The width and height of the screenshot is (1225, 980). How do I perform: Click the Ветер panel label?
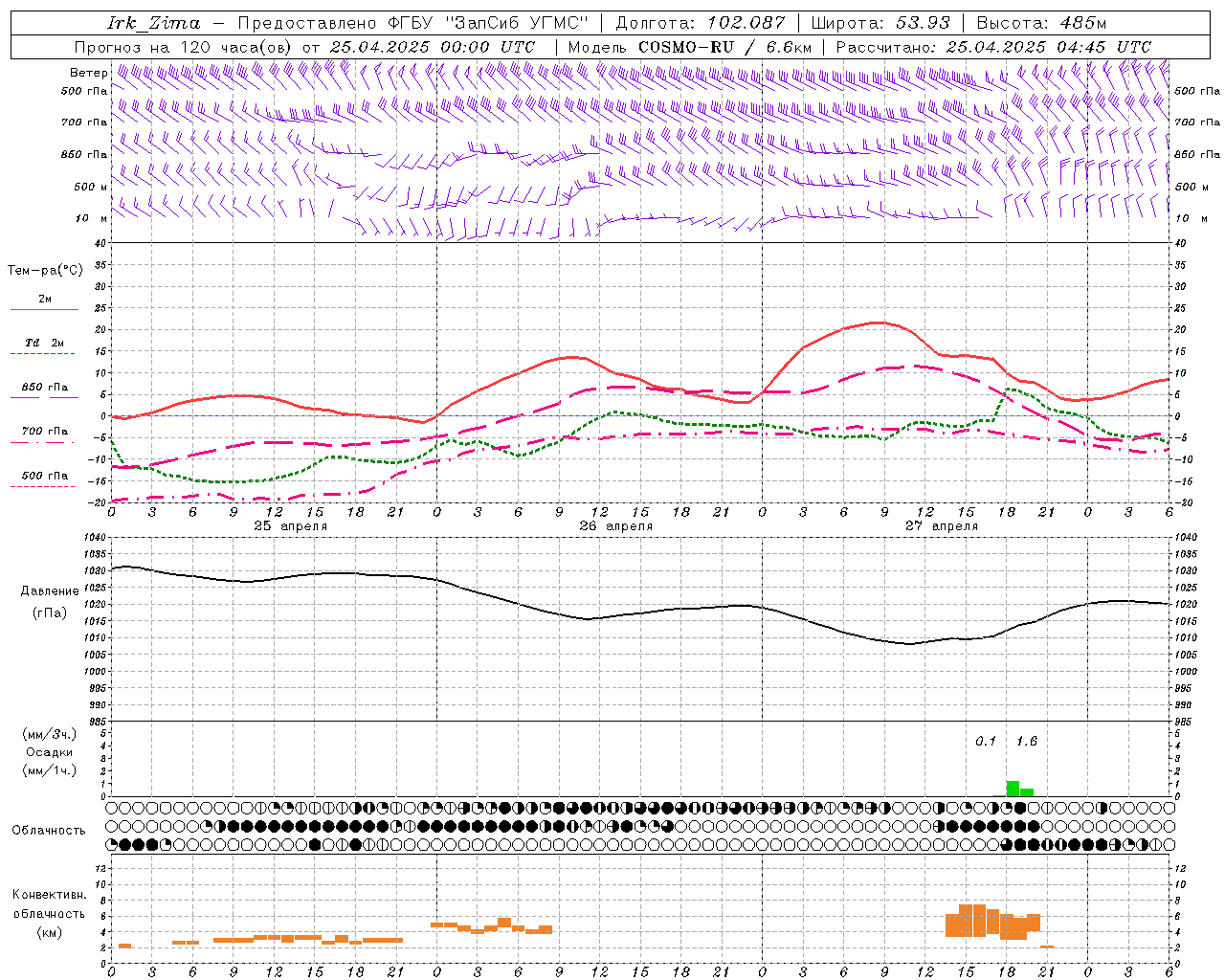coord(88,73)
